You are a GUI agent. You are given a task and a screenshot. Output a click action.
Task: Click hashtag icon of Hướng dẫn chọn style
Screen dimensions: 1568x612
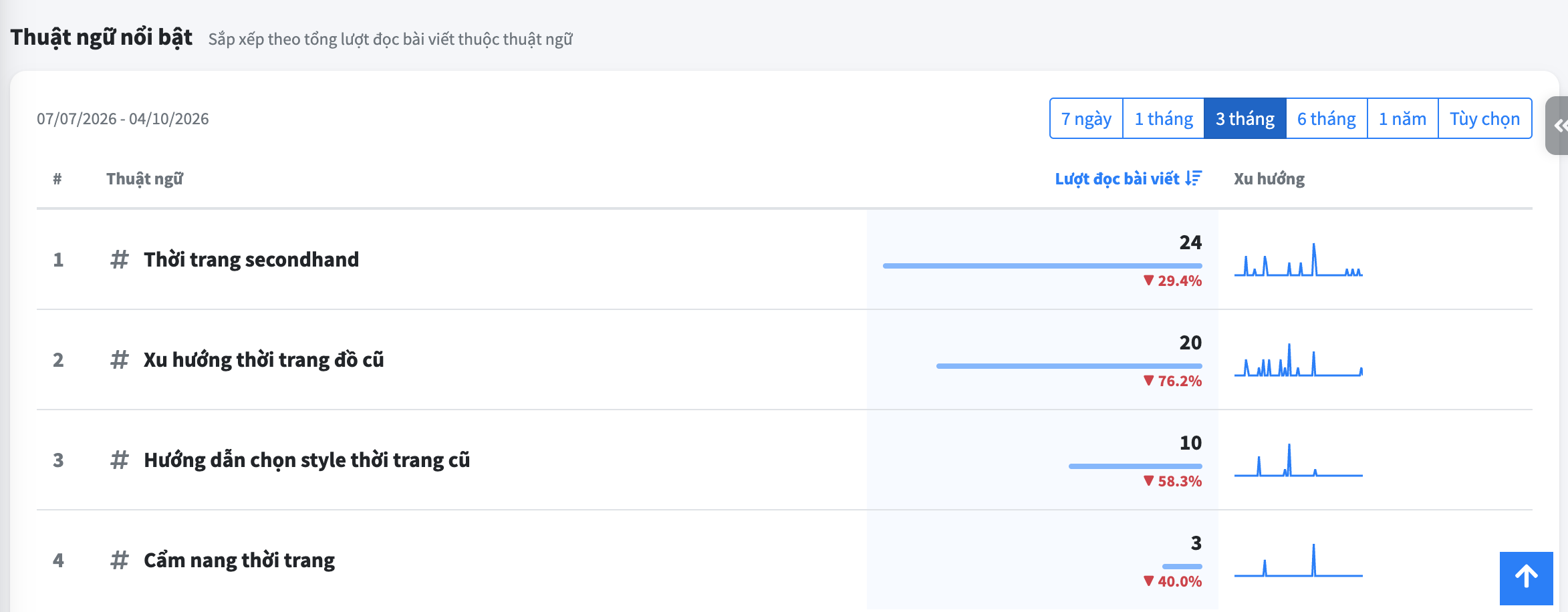click(119, 460)
